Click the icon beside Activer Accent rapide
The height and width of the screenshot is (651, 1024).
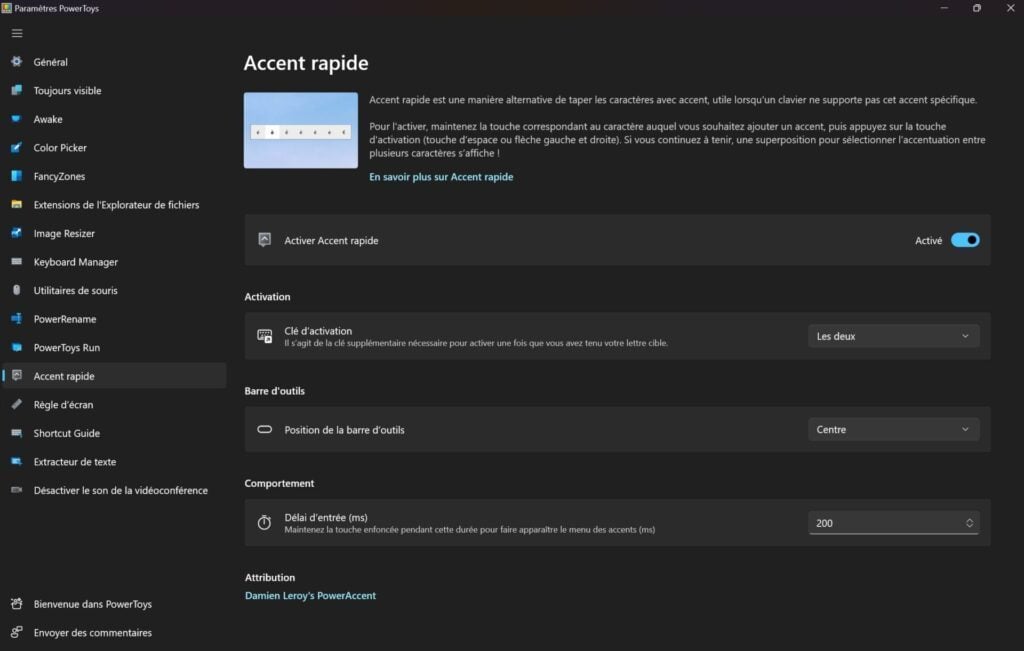264,240
